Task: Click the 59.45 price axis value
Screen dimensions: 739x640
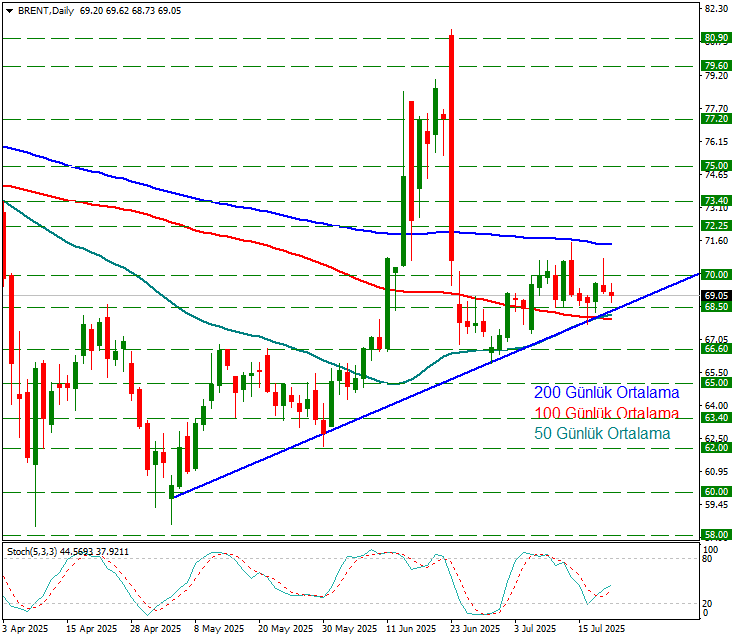Action: pos(716,505)
